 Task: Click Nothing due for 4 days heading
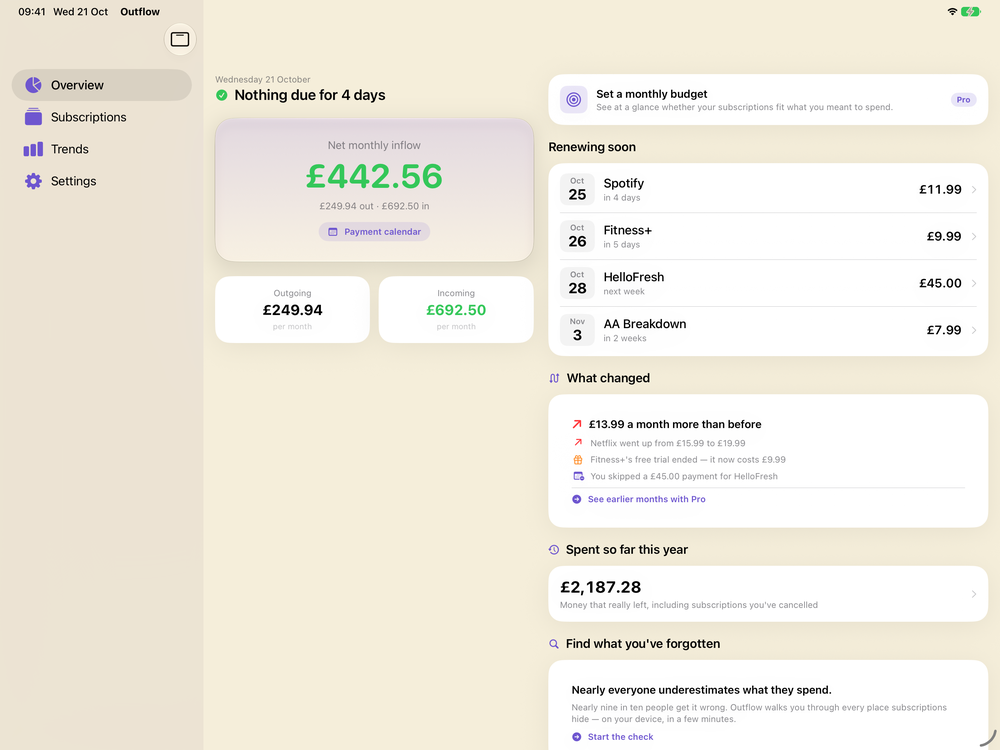click(x=310, y=95)
